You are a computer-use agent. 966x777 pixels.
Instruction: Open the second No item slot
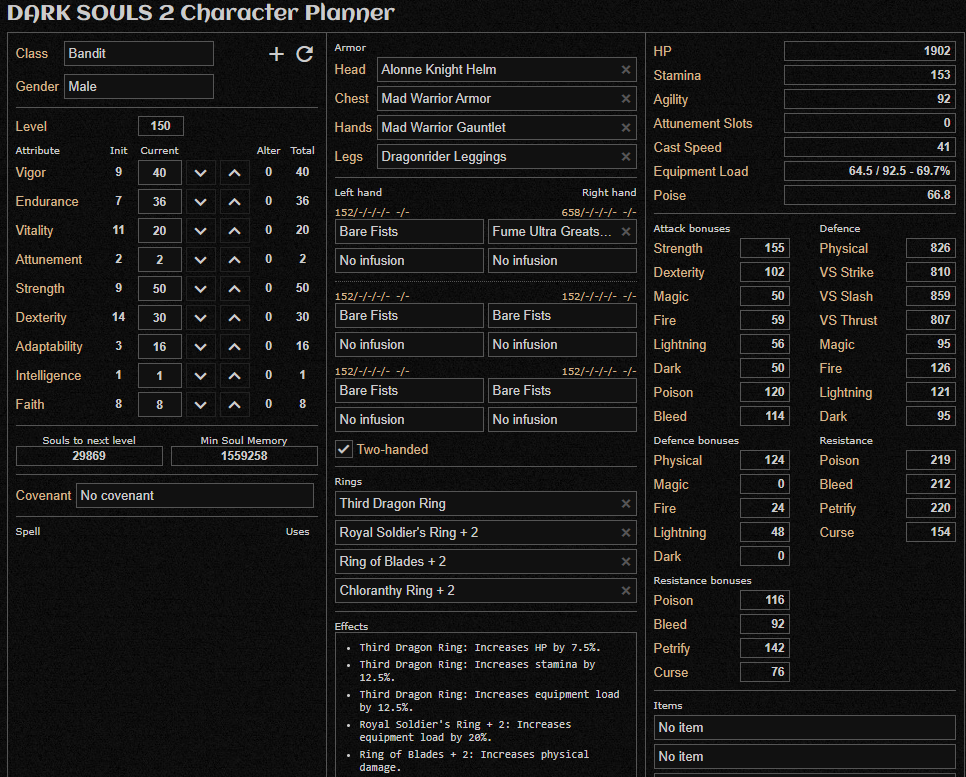(805, 757)
